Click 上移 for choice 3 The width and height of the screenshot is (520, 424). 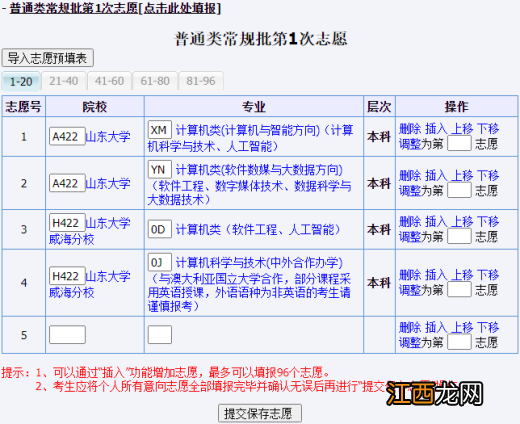[462, 221]
